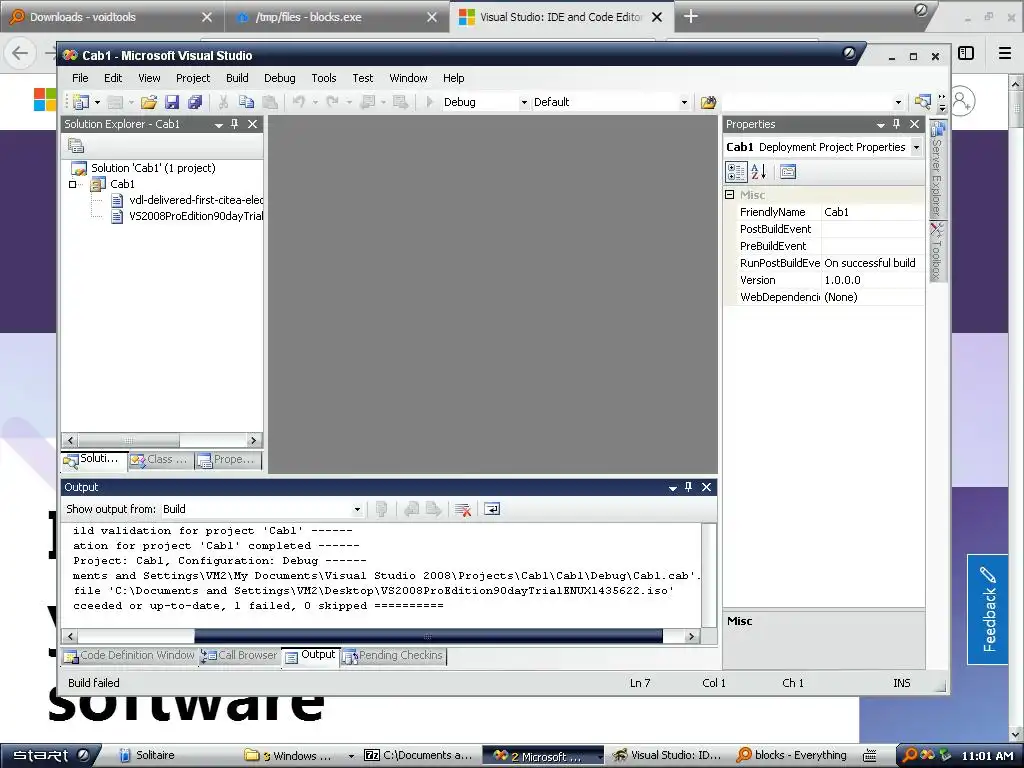This screenshot has height=768, width=1024.
Task: Click the Cut scissors icon
Action: coord(223,102)
